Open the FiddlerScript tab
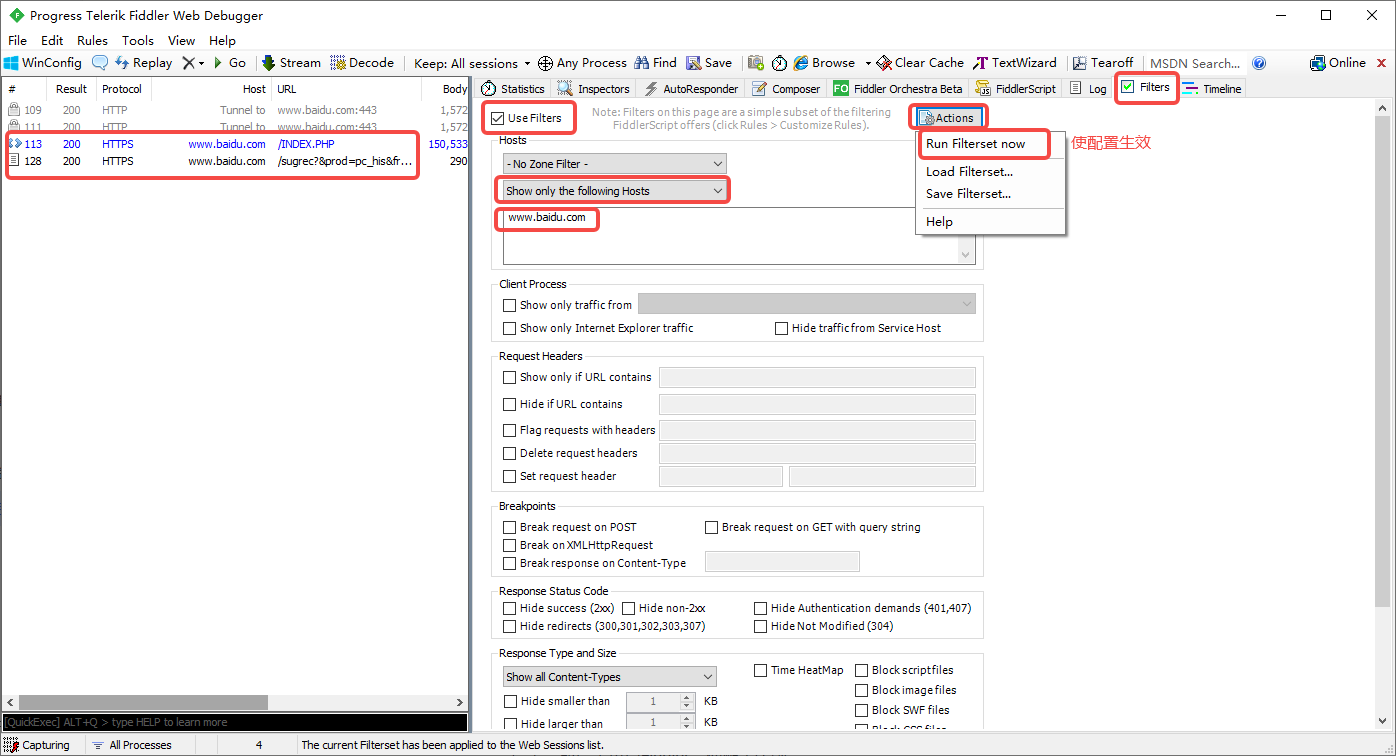This screenshot has height=756, width=1396. point(1015,89)
